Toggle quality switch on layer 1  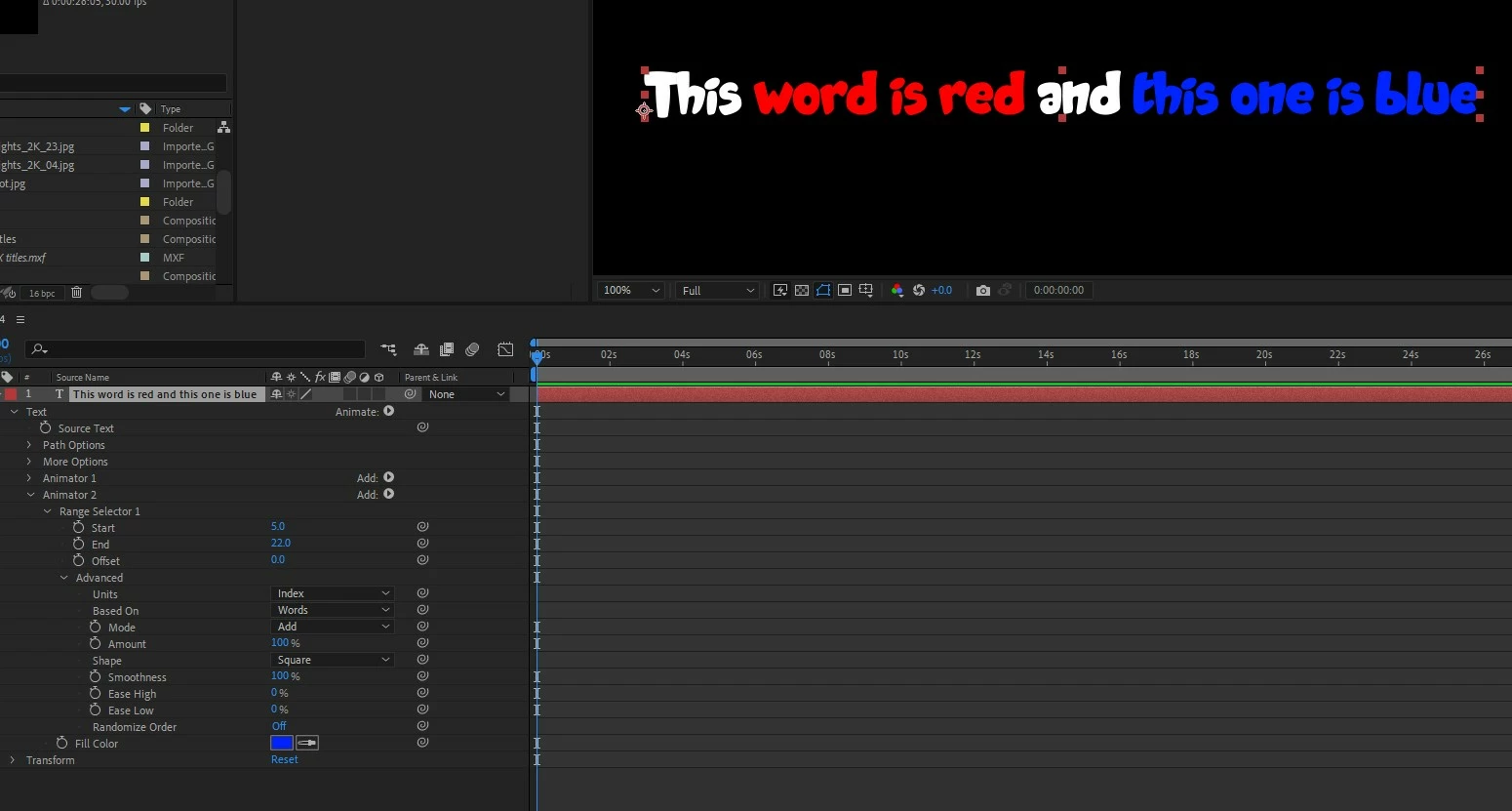tap(305, 394)
